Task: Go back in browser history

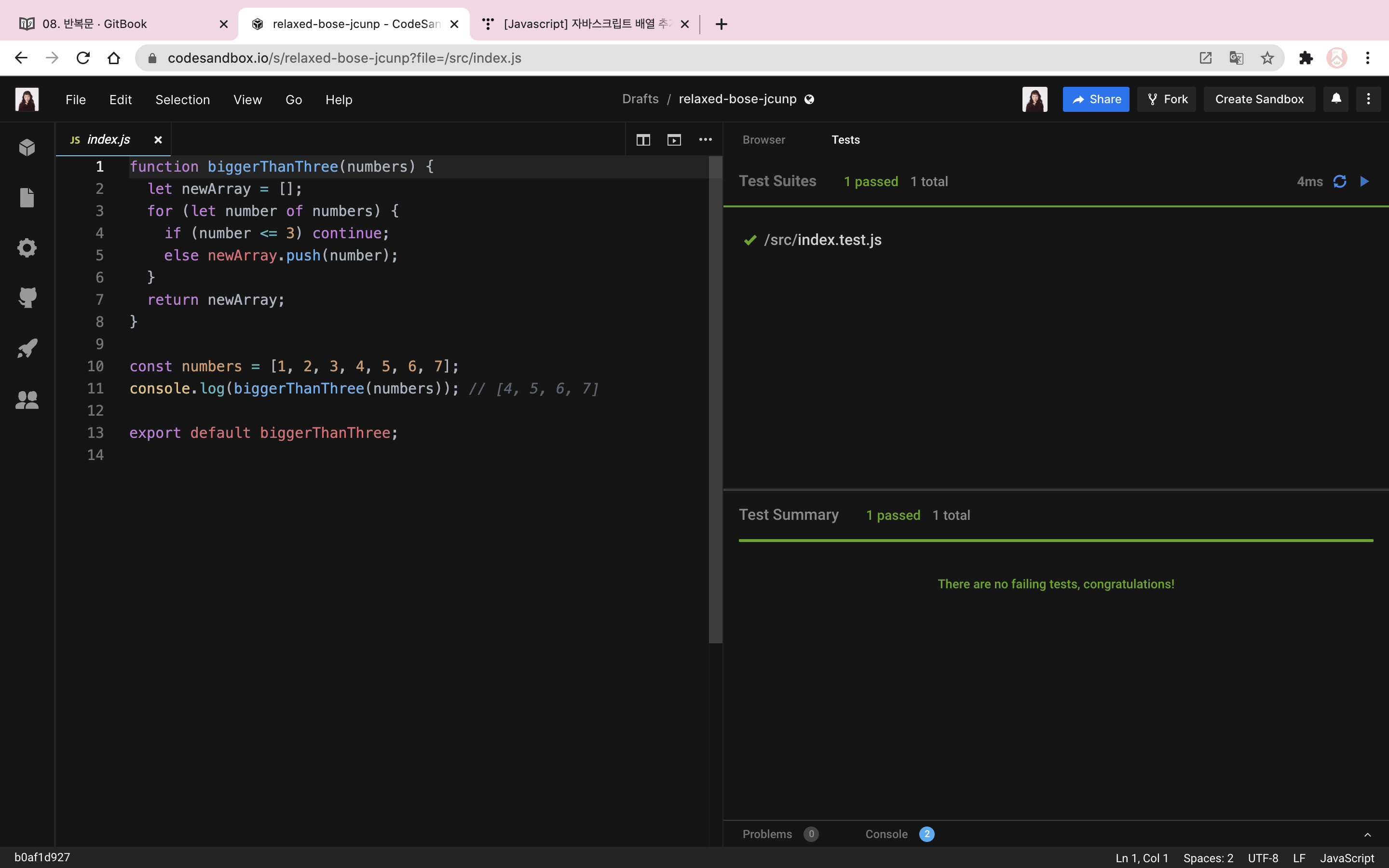Action: click(21, 58)
